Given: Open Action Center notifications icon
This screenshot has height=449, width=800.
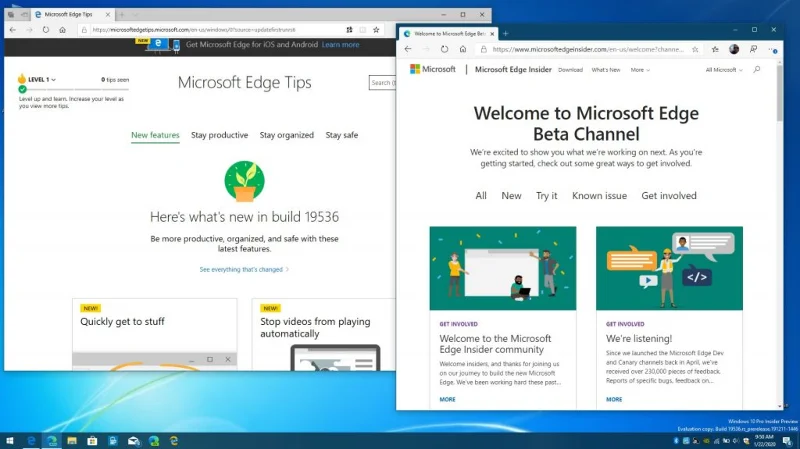Looking at the screenshot, I should coord(788,441).
